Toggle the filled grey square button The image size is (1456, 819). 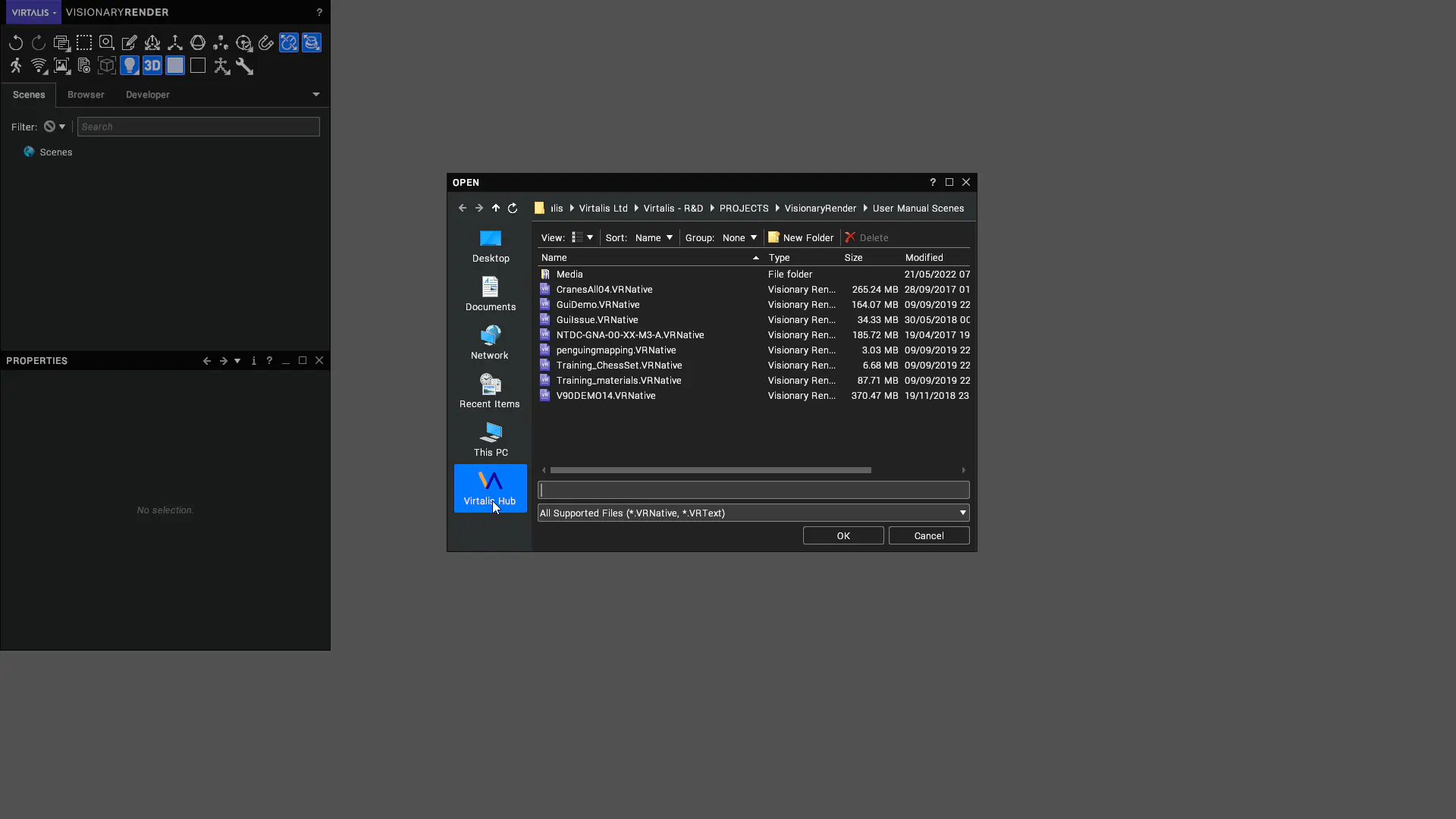pyautogui.click(x=175, y=66)
